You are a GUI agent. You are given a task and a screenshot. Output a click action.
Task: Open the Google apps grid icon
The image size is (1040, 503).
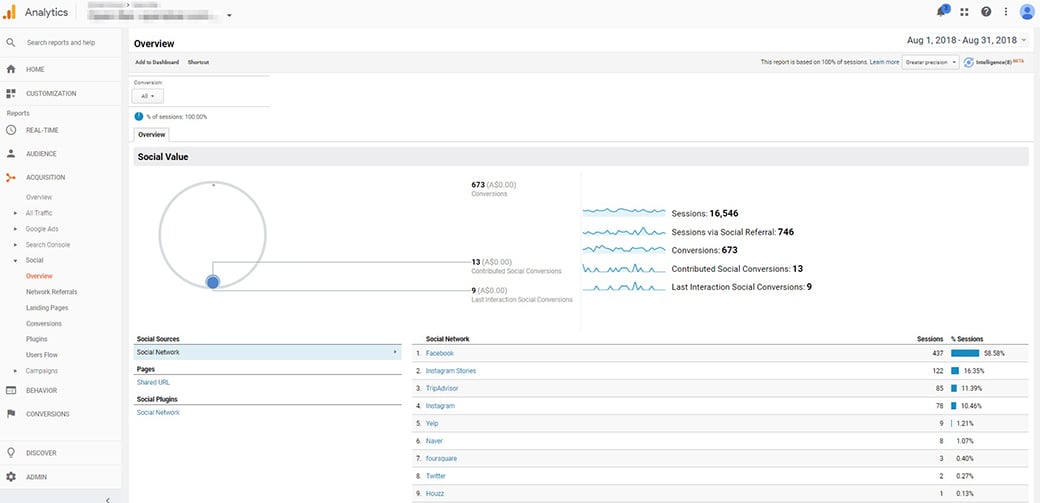coord(964,12)
